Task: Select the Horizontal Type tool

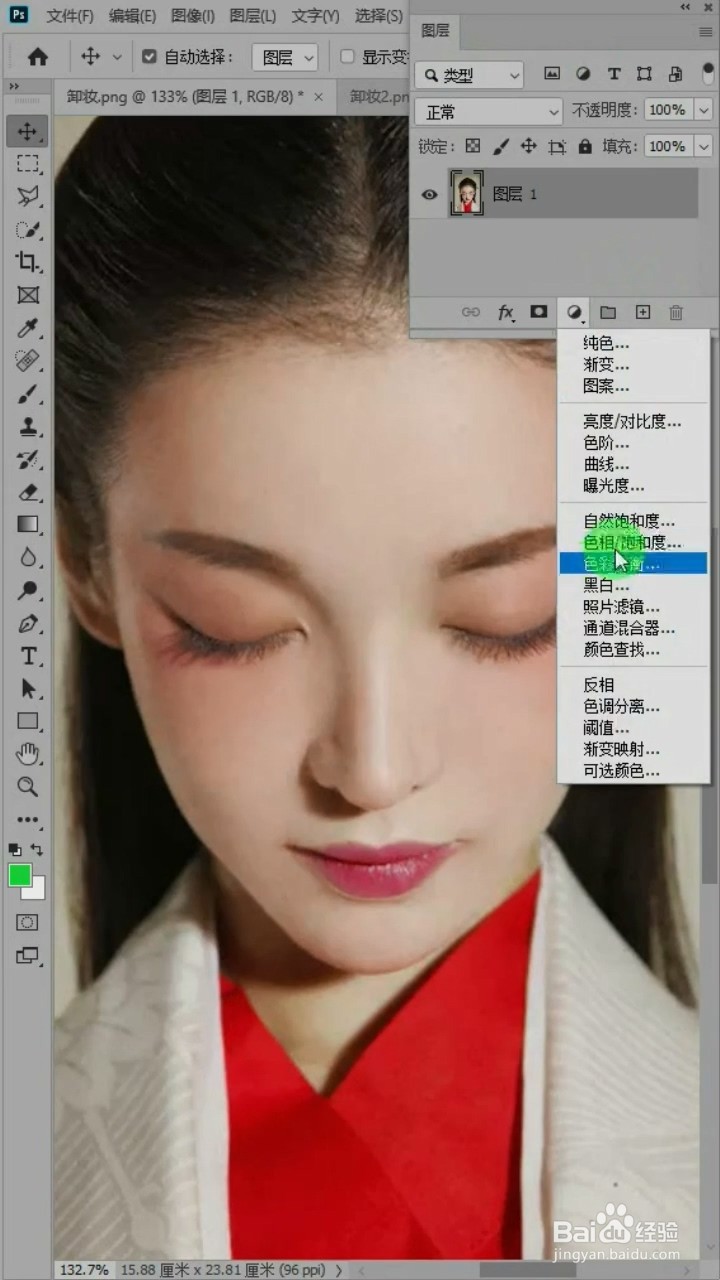Action: coord(28,656)
